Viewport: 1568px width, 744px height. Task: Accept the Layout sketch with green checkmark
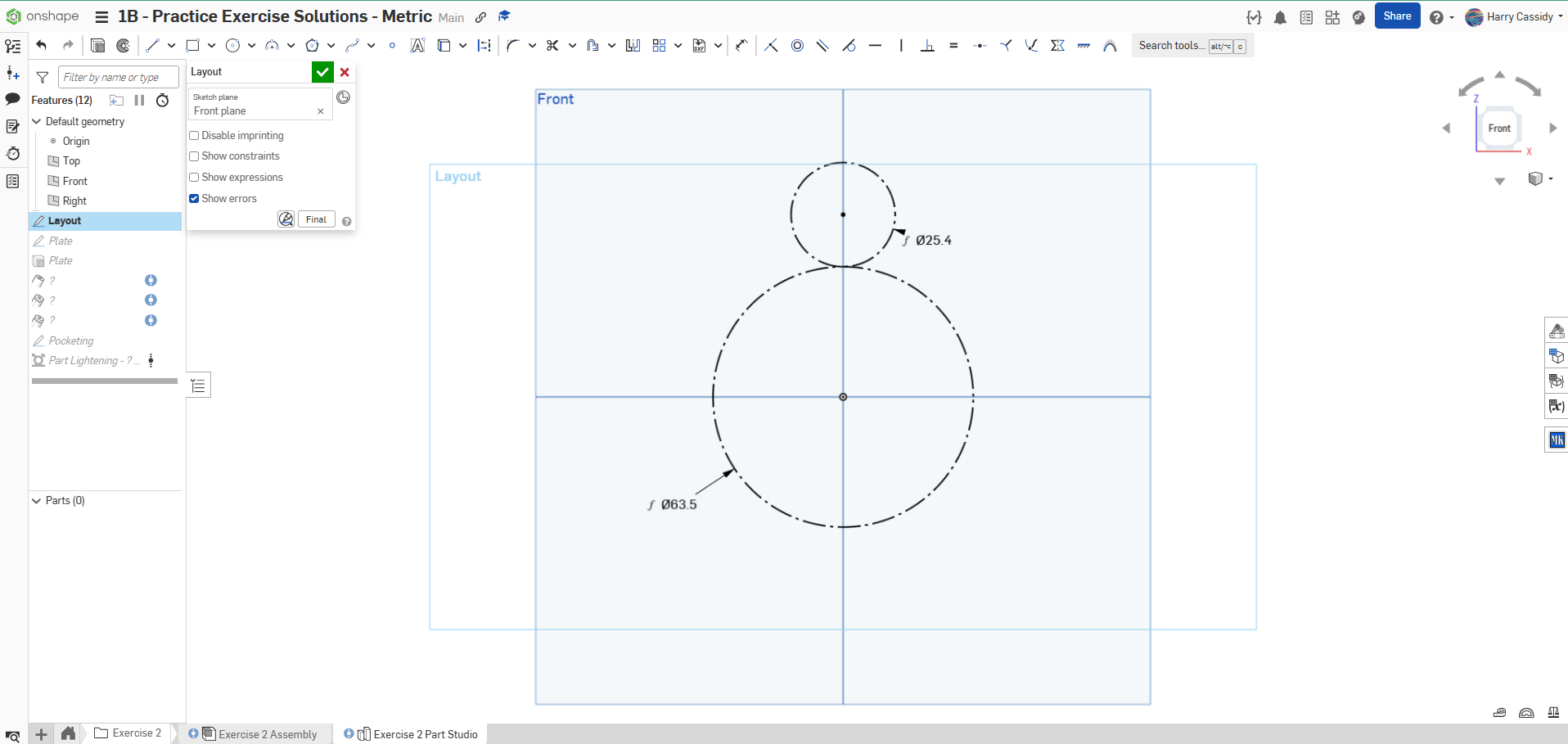click(x=322, y=72)
